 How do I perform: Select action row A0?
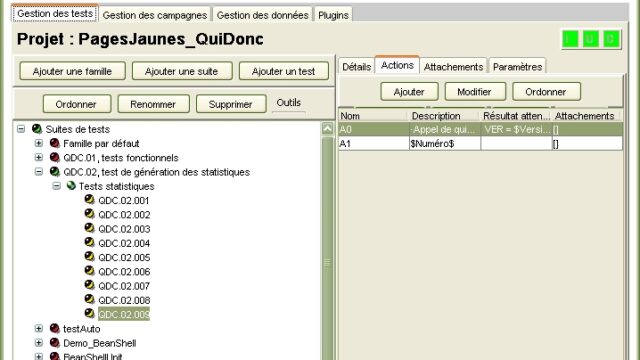[480, 129]
